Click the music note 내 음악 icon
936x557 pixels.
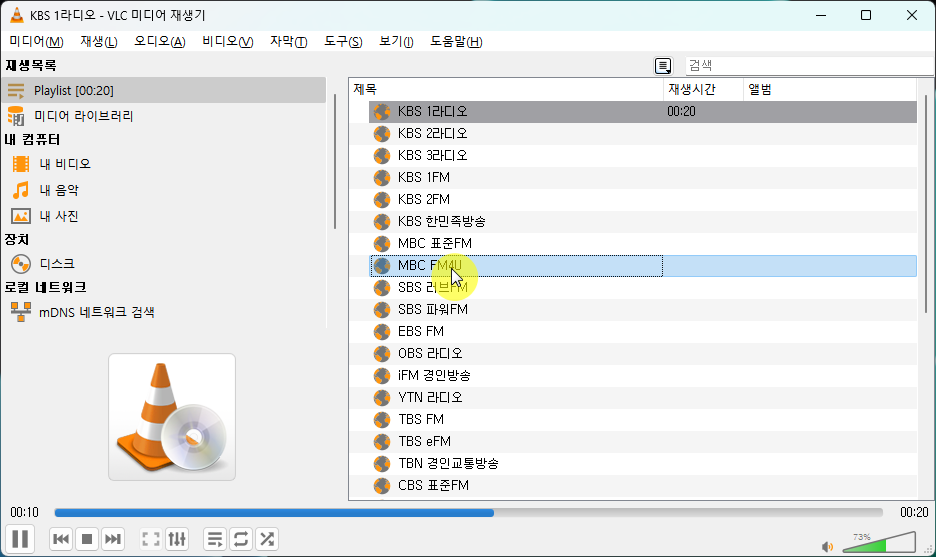[21, 190]
